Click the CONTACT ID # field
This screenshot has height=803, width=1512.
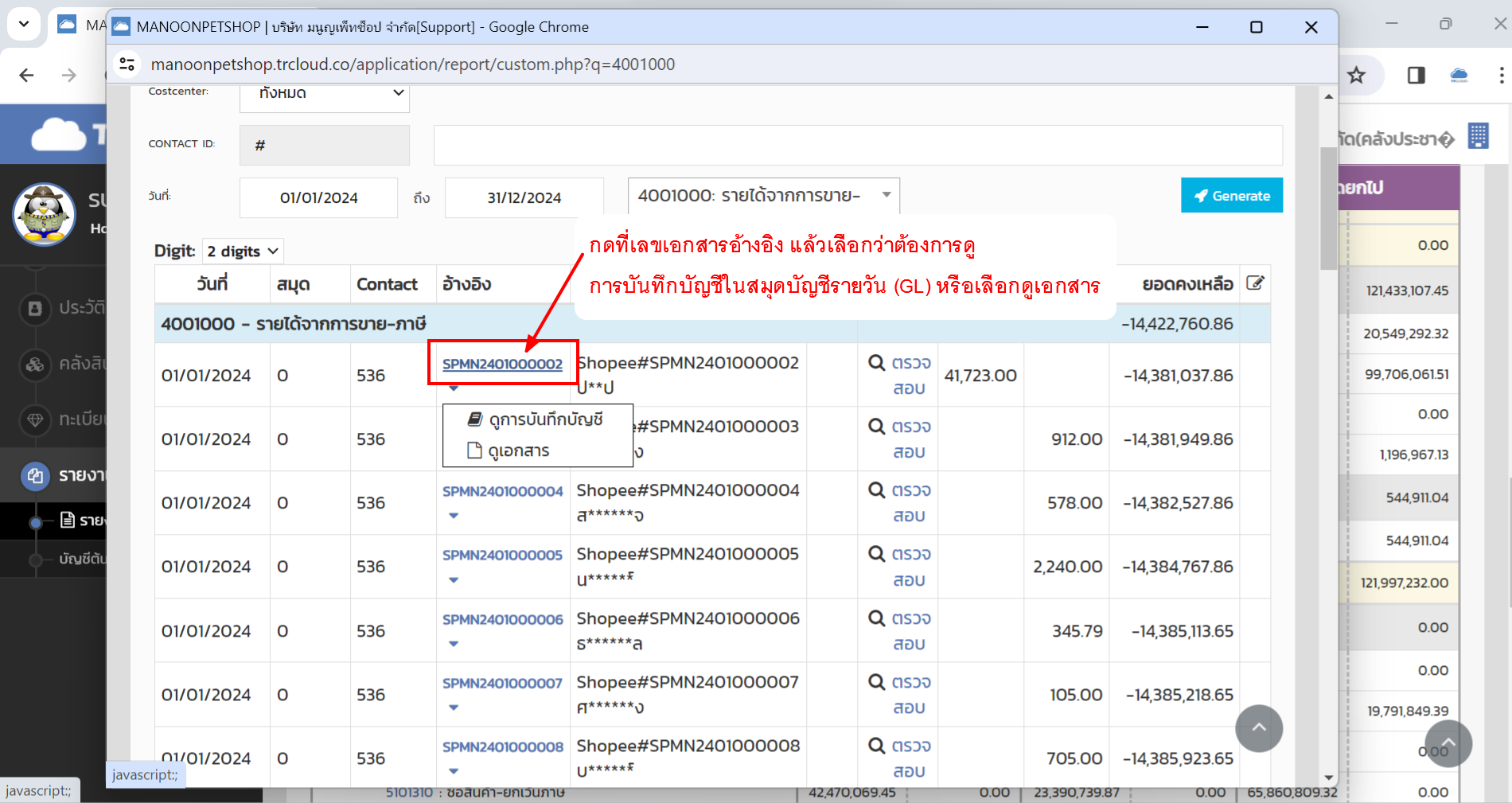click(325, 145)
